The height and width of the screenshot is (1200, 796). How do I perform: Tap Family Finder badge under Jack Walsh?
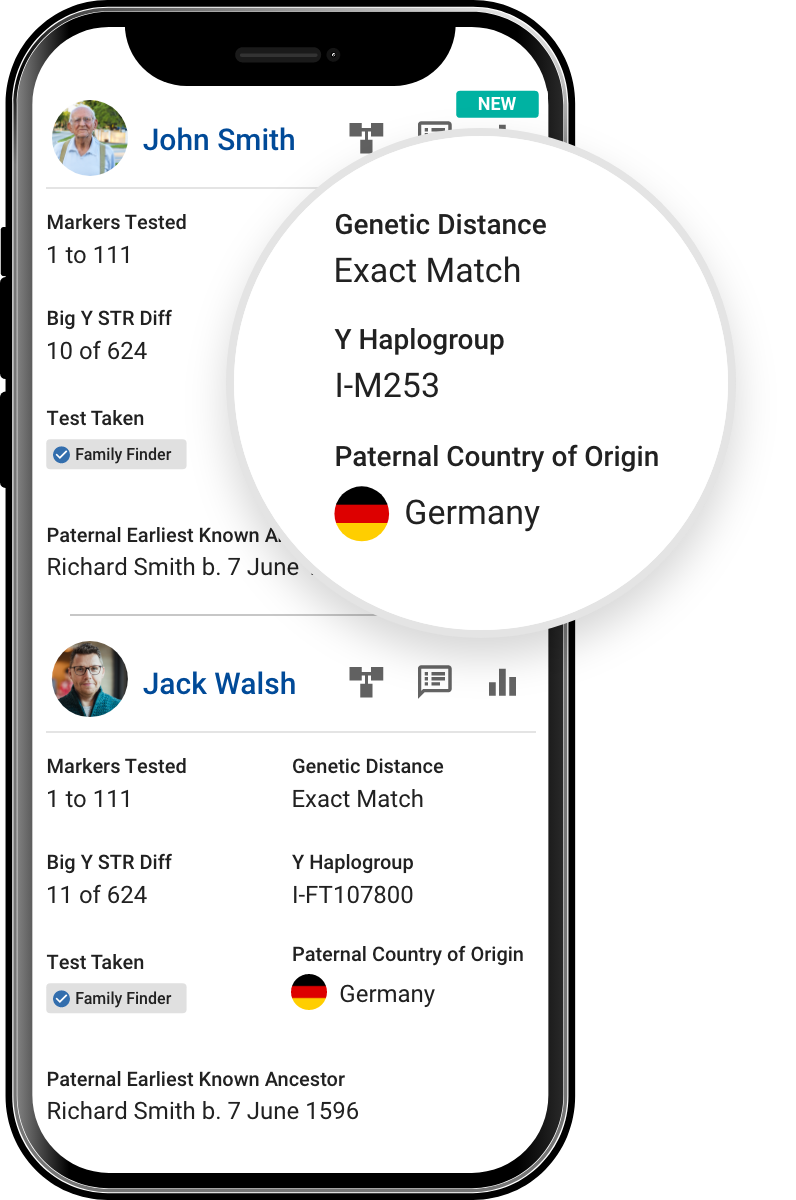click(117, 999)
